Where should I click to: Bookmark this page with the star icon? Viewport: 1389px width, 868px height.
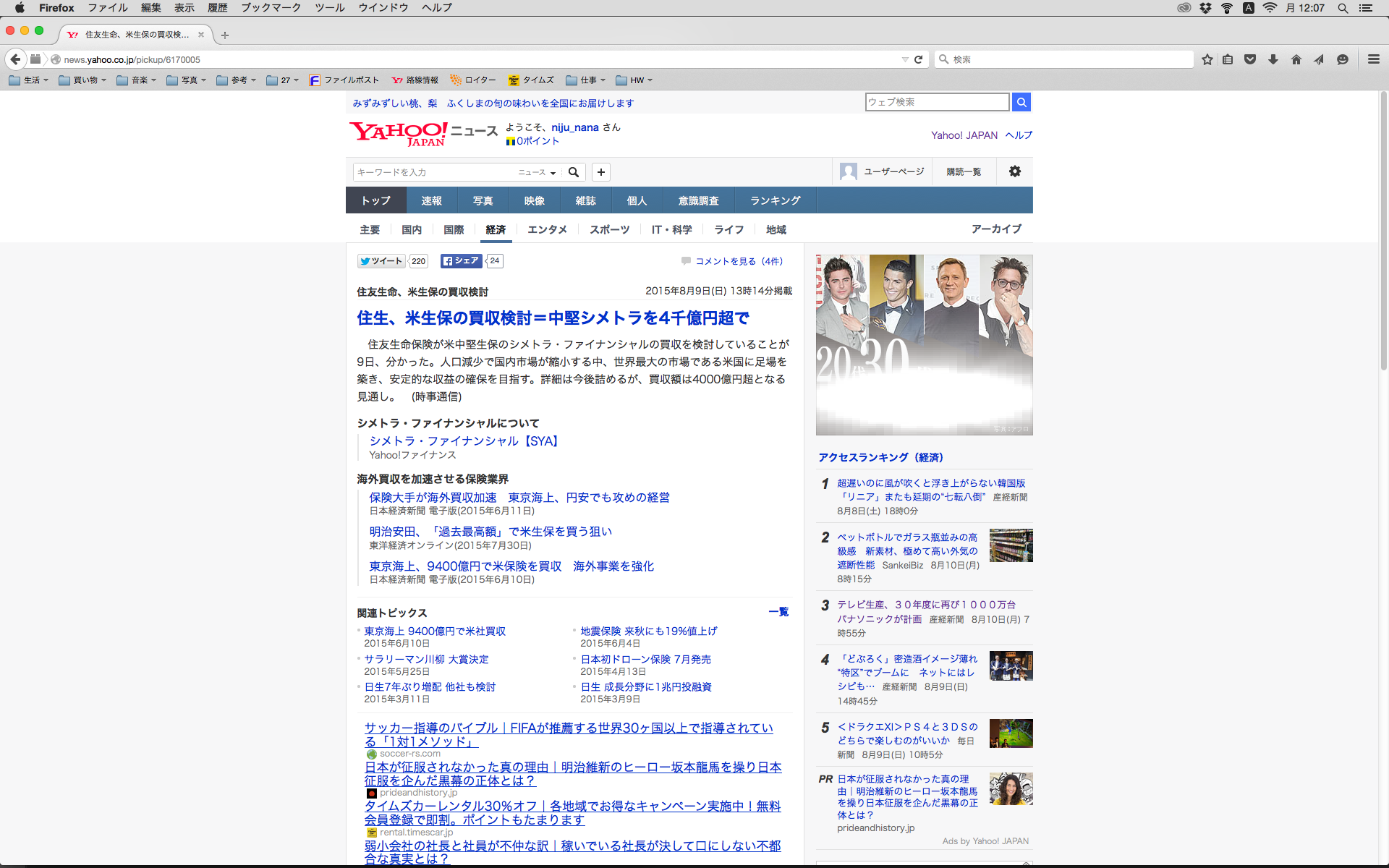[x=1207, y=59]
